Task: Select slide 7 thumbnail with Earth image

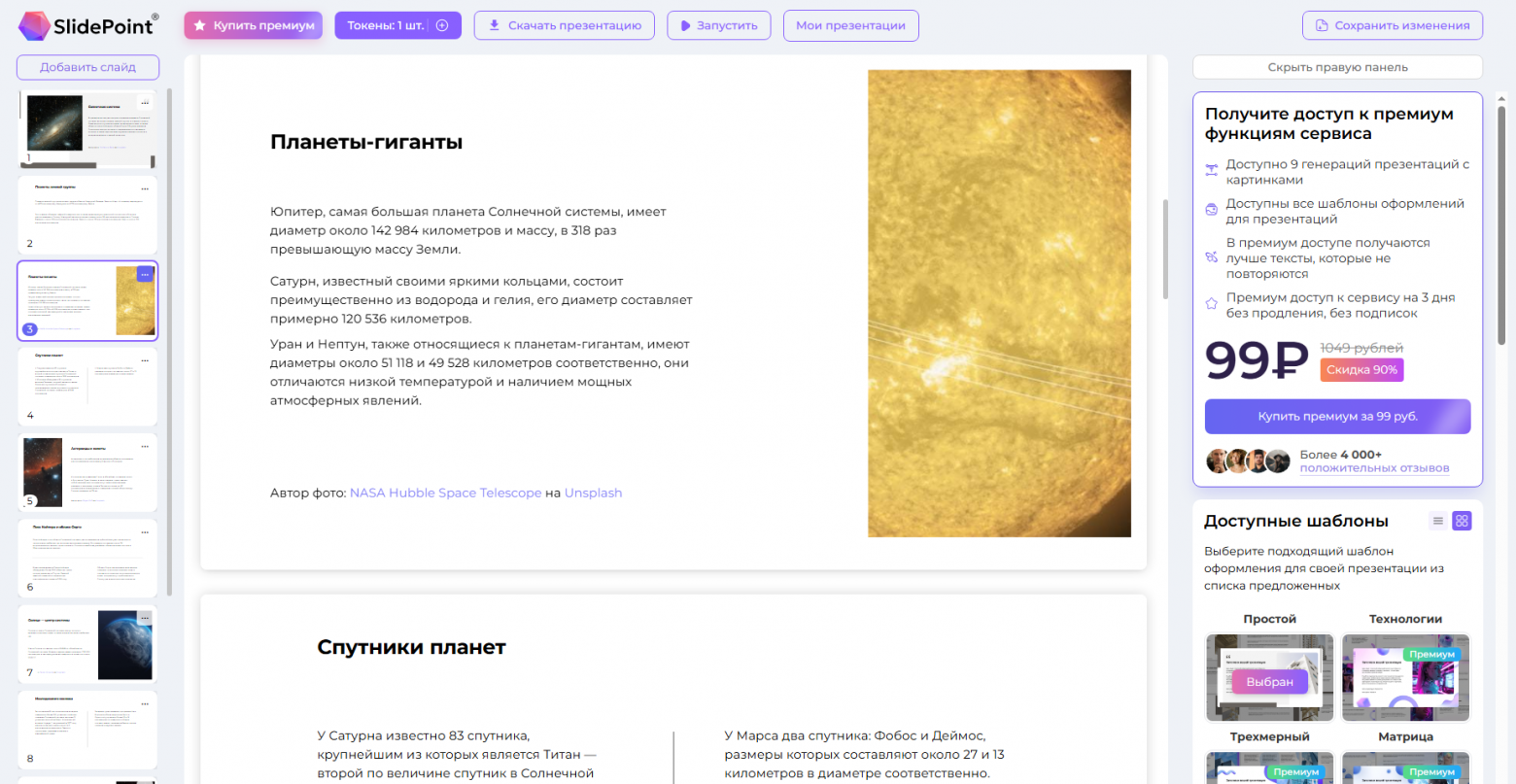Action: [x=87, y=644]
